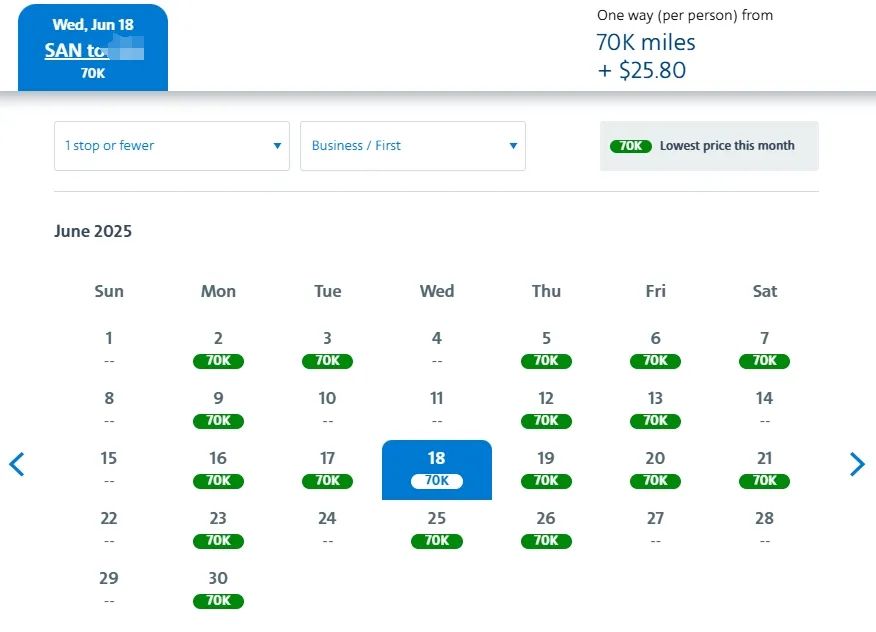876x632 pixels.
Task: Pick Tuesday June 3 fare
Action: [x=327, y=349]
